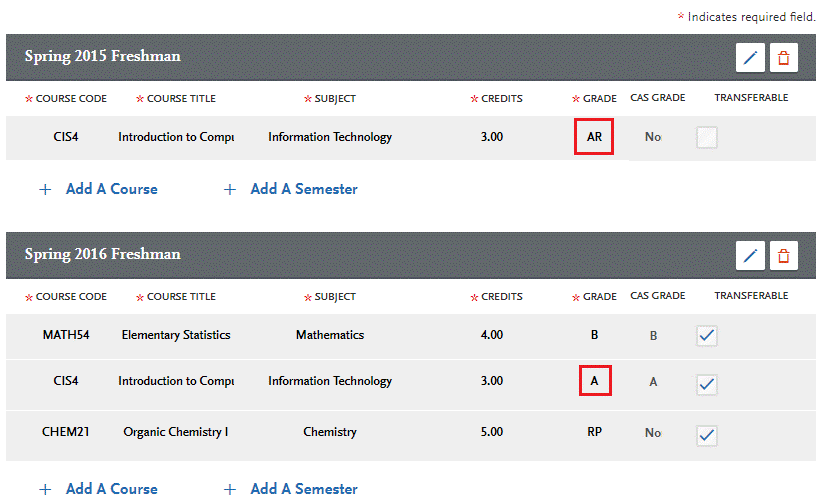Click the trash icon for Spring 2016 Freshman
Image resolution: width=828 pixels, height=504 pixels.
(783, 256)
